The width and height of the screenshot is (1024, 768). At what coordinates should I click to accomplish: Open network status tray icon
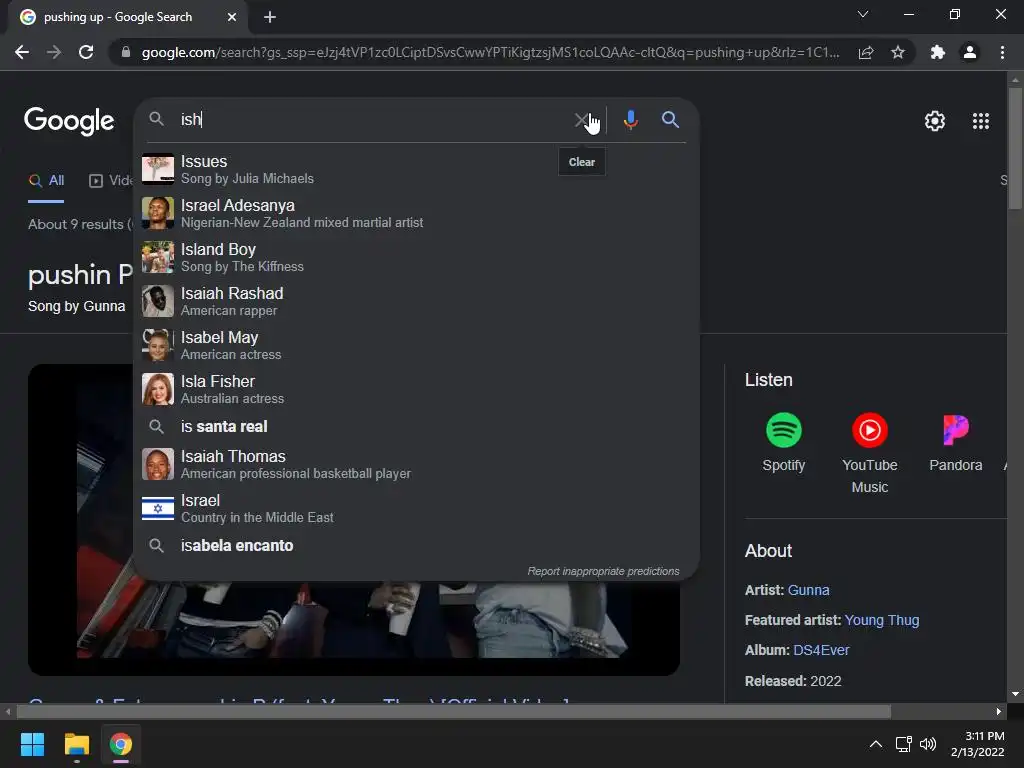[904, 744]
